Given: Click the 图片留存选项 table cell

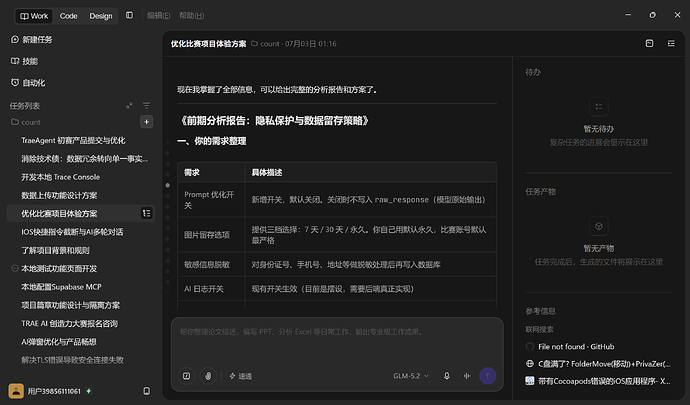Looking at the screenshot, I should [211, 235].
